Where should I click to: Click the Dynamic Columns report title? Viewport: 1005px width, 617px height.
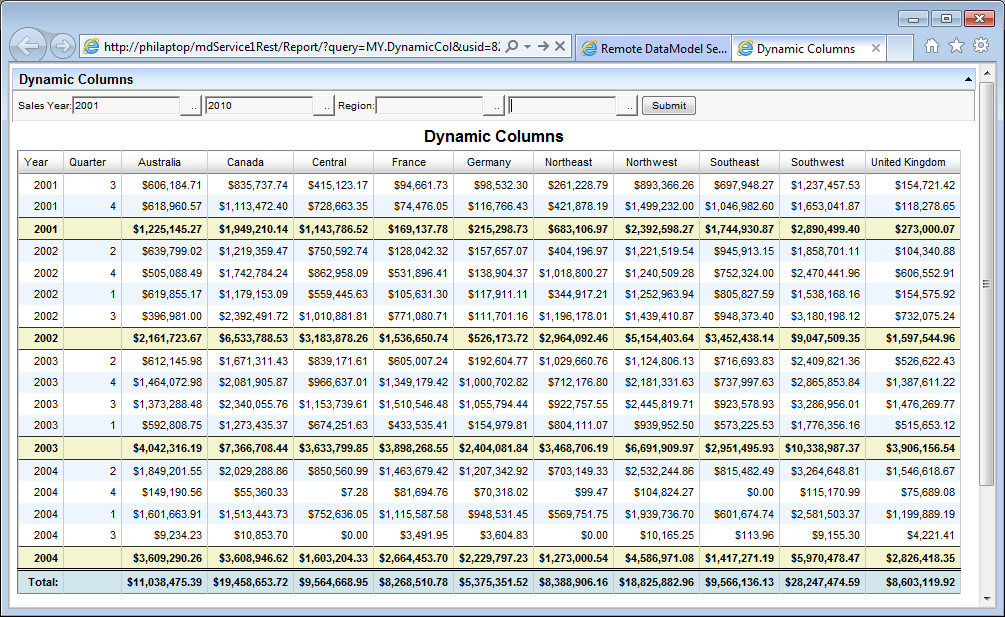tap(494, 136)
